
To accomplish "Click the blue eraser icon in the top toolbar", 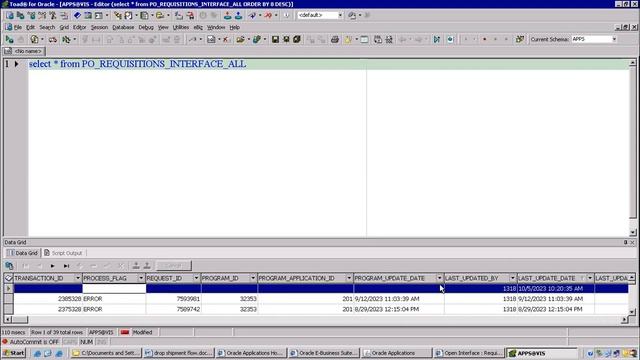I will point(77,16).
